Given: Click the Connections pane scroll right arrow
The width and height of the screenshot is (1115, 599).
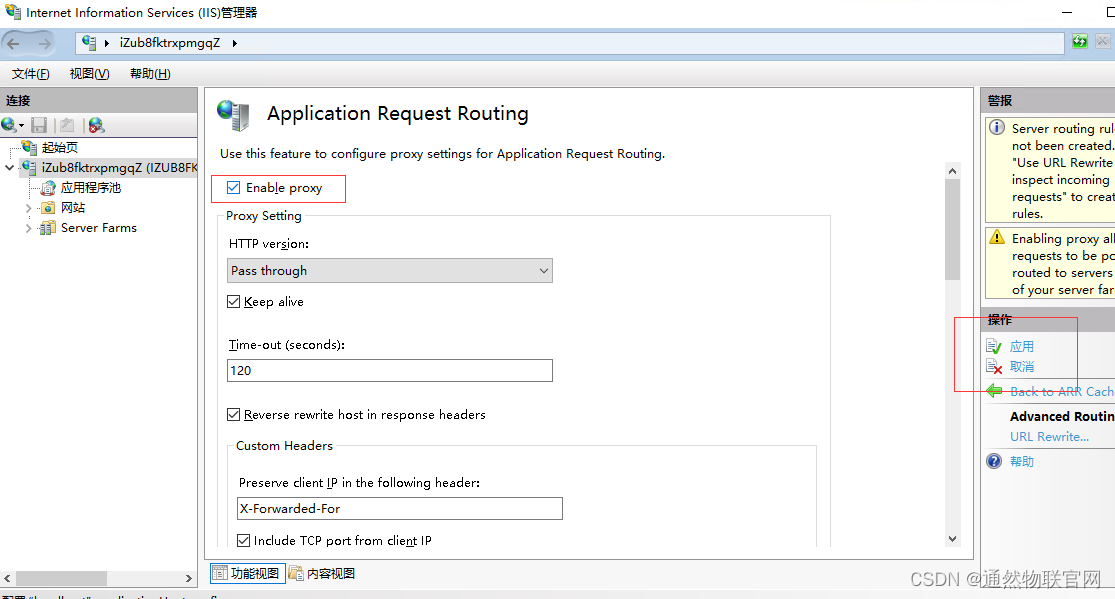Looking at the screenshot, I should click(x=188, y=578).
